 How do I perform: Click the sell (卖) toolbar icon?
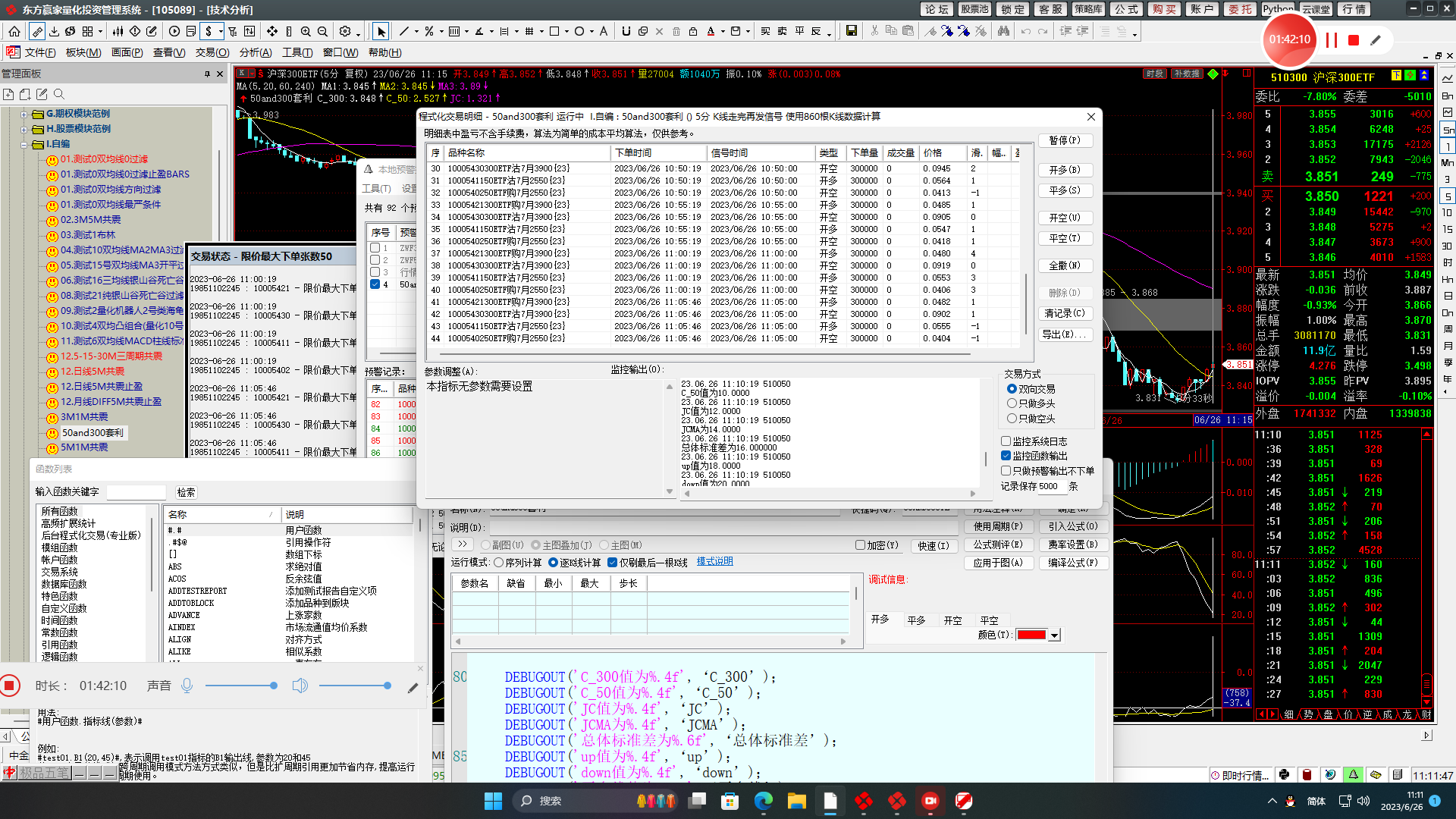click(782, 31)
